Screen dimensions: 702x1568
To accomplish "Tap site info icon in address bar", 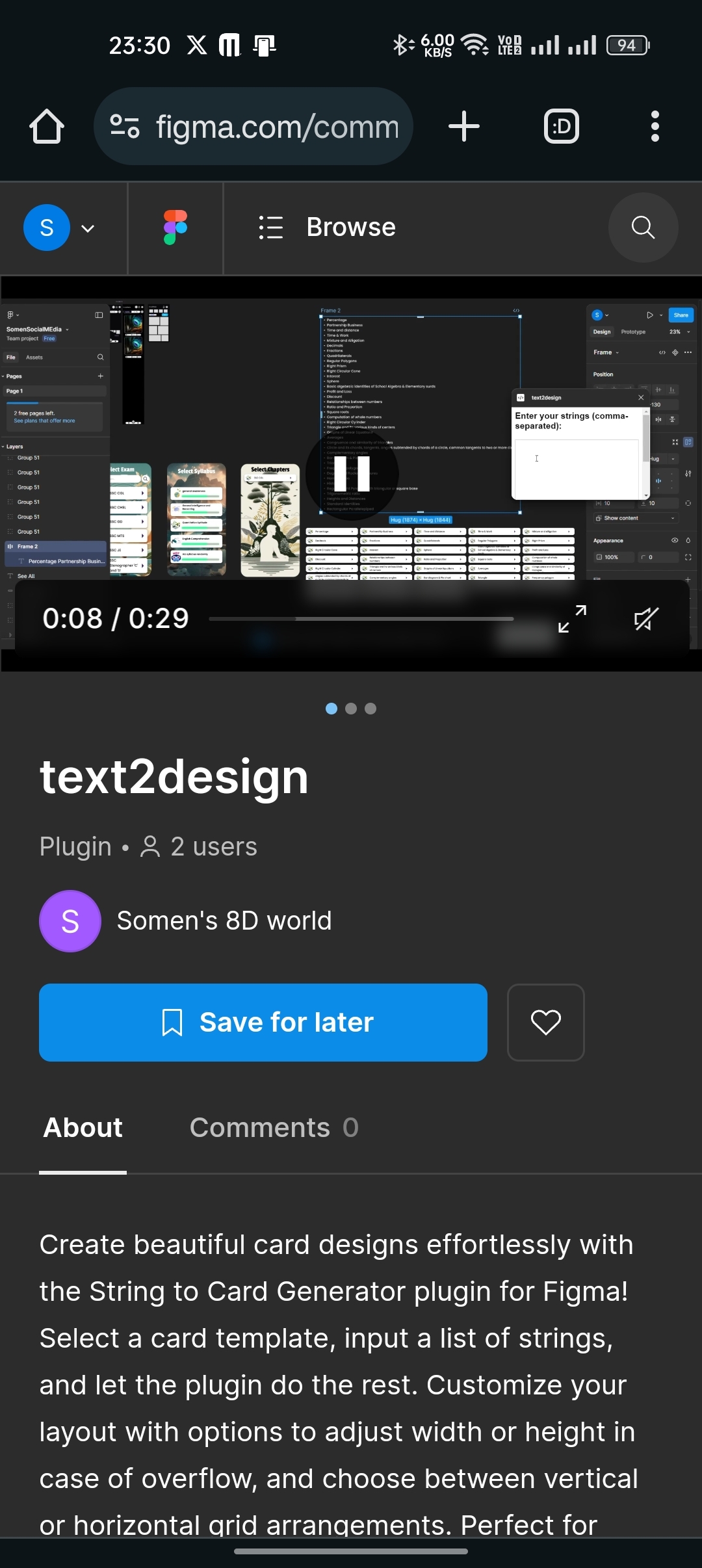I will click(x=125, y=126).
